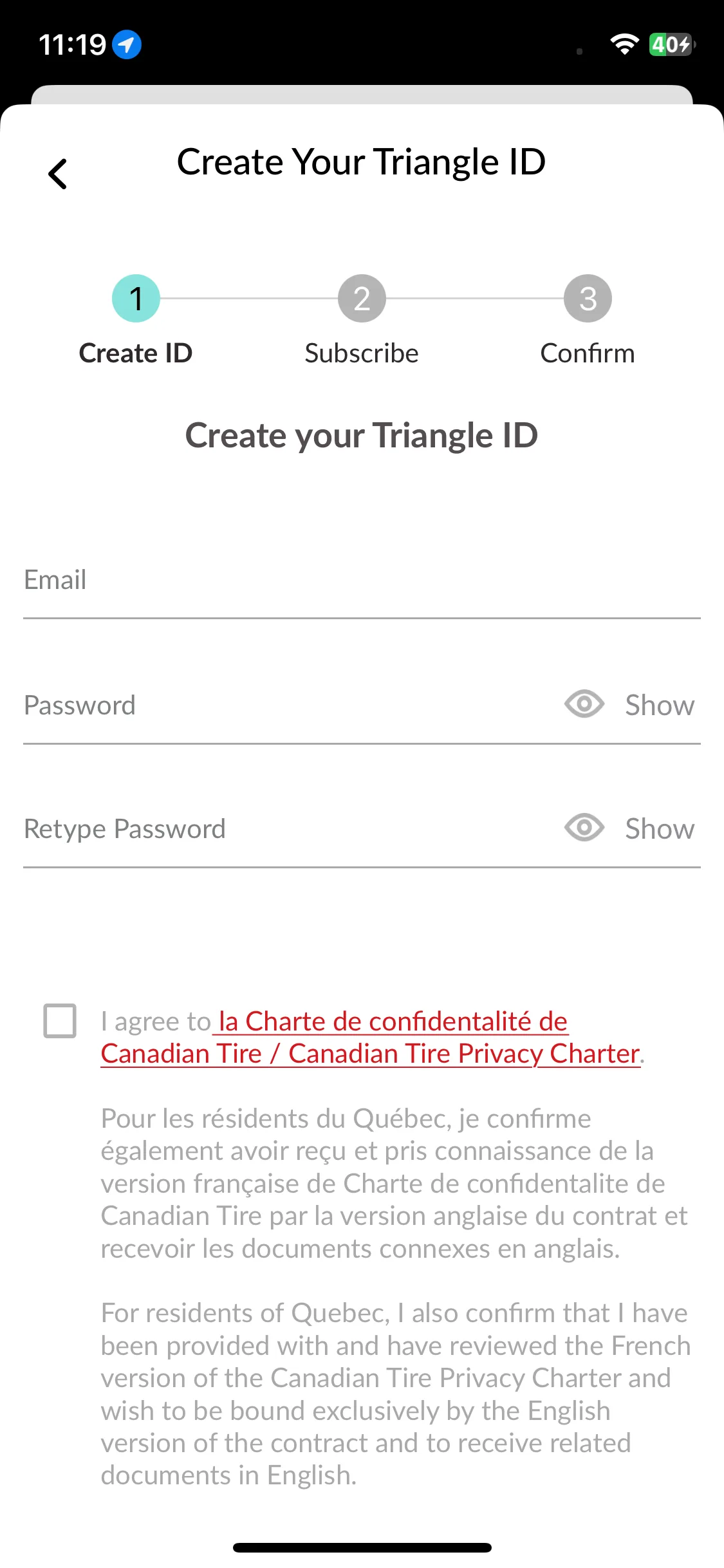Check the Privacy Charter agreement checkbox
This screenshot has width=724, height=1568.
(60, 1021)
